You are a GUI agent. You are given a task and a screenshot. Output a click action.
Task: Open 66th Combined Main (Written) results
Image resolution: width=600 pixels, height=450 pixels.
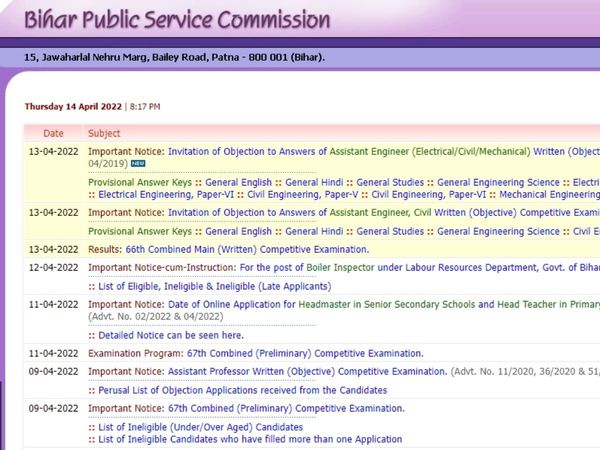click(x=247, y=249)
